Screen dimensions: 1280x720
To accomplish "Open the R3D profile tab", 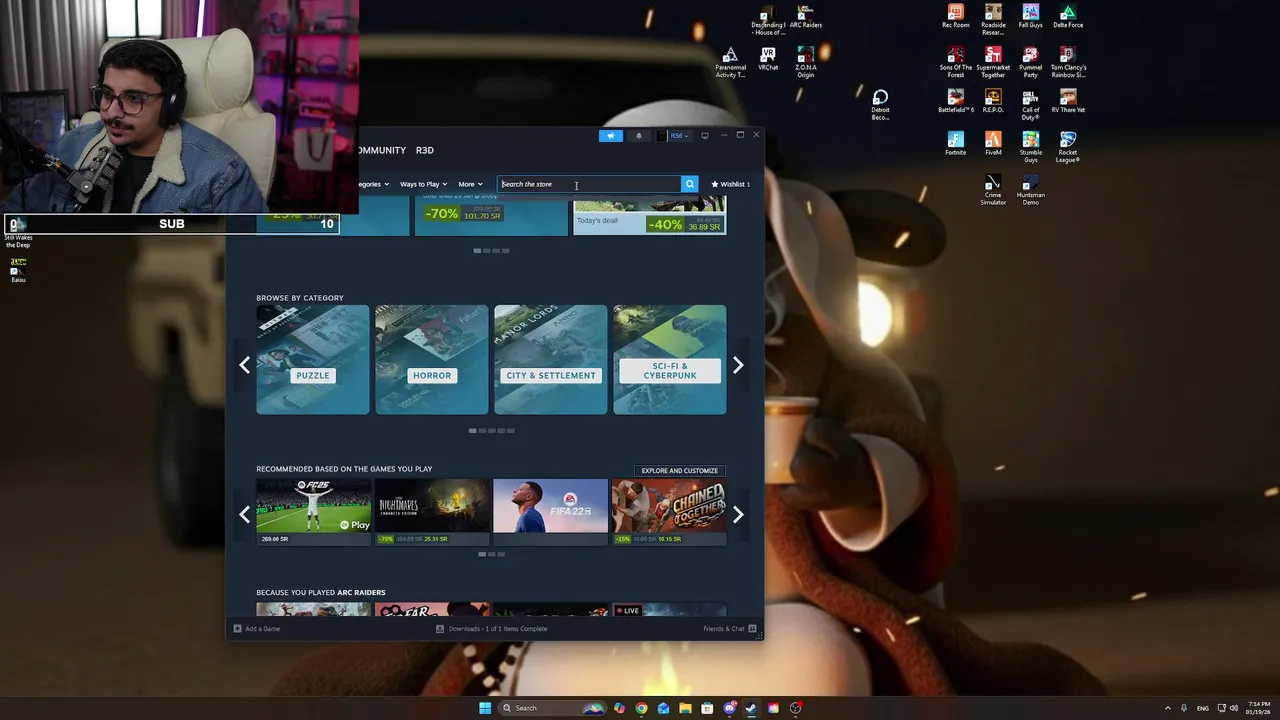I will click(x=425, y=150).
